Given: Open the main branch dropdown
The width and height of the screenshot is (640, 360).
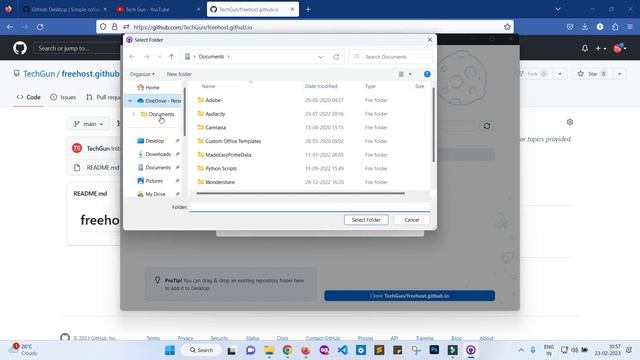Looking at the screenshot, I should pos(88,124).
